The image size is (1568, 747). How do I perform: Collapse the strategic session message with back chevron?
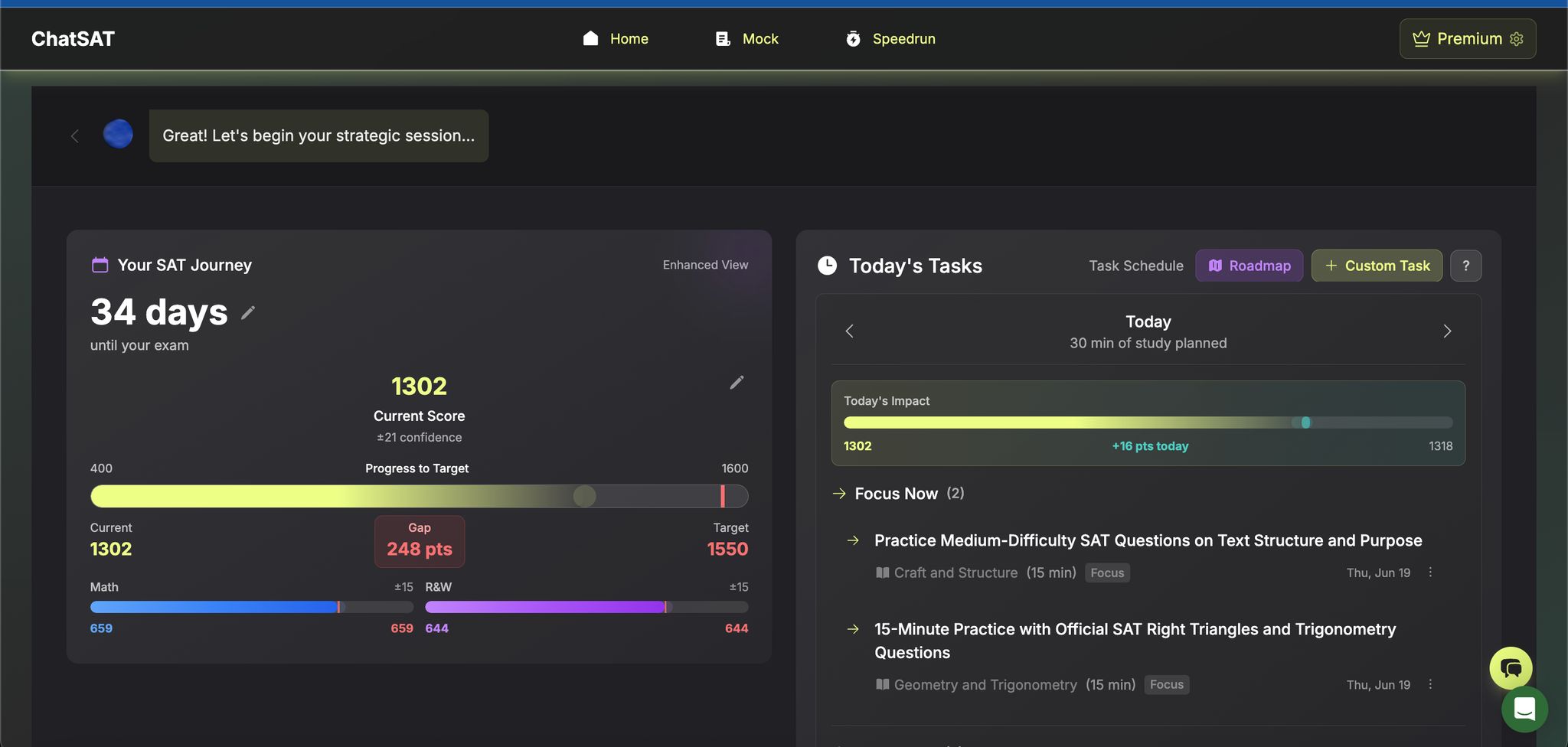pos(75,136)
